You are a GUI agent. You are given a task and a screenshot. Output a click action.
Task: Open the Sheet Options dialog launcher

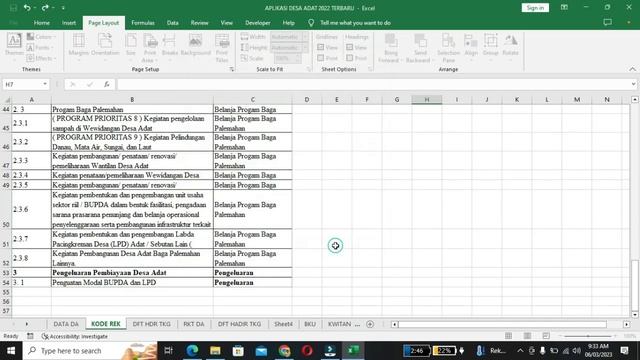tap(370, 69)
